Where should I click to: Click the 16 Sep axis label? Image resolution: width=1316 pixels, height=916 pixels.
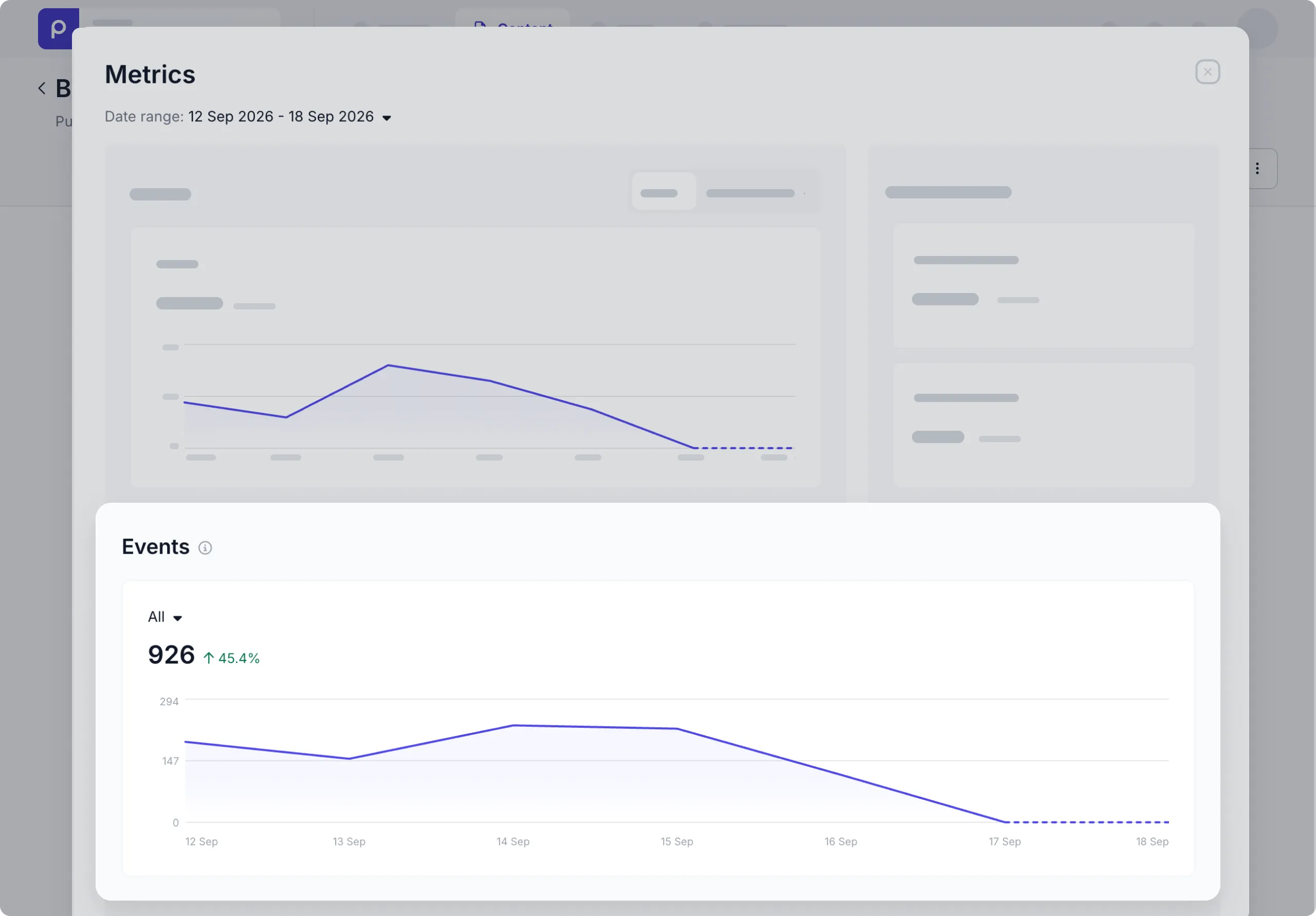841,841
